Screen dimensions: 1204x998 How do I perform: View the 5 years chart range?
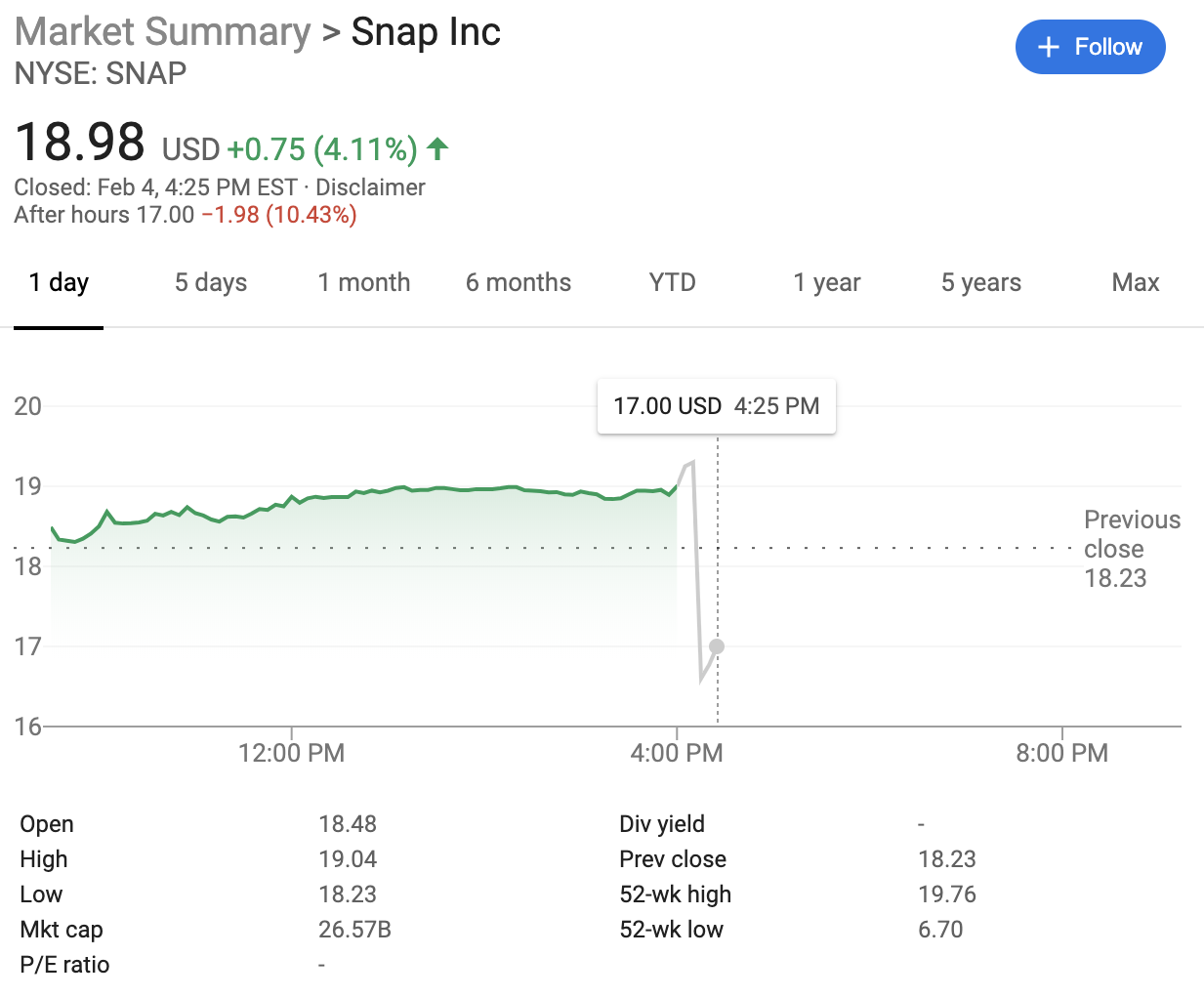(x=981, y=283)
